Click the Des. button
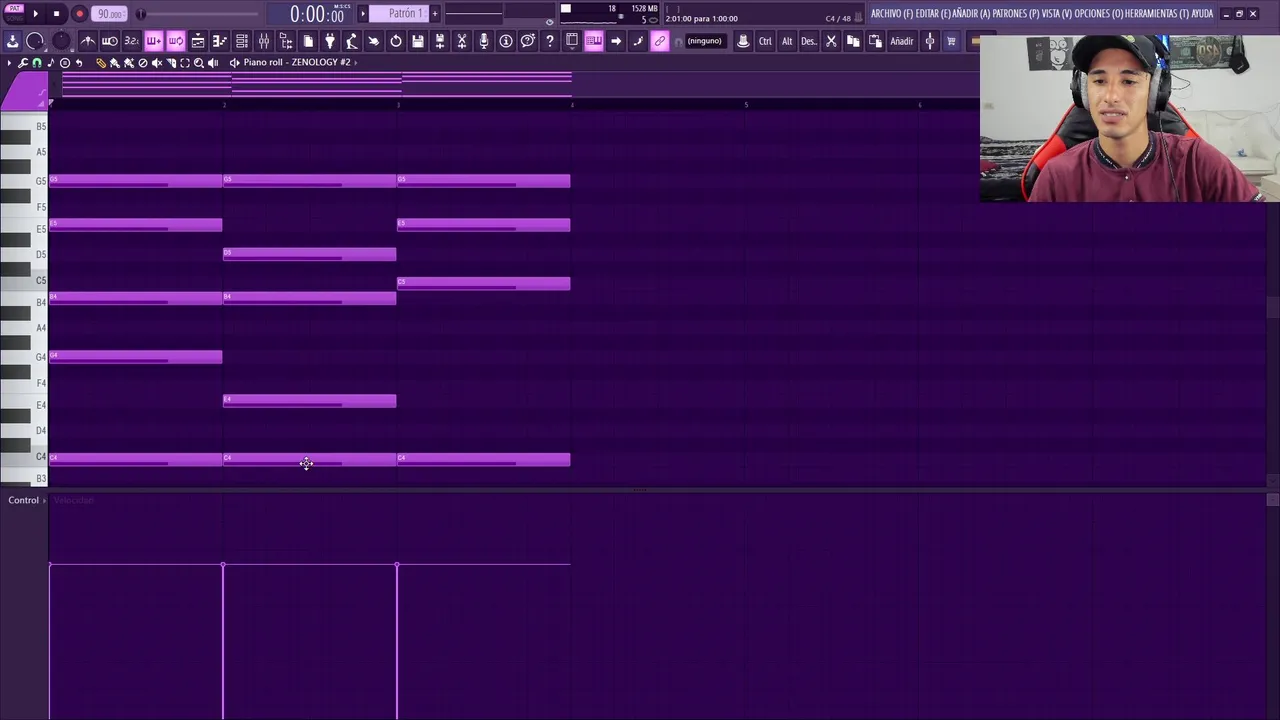 [809, 41]
